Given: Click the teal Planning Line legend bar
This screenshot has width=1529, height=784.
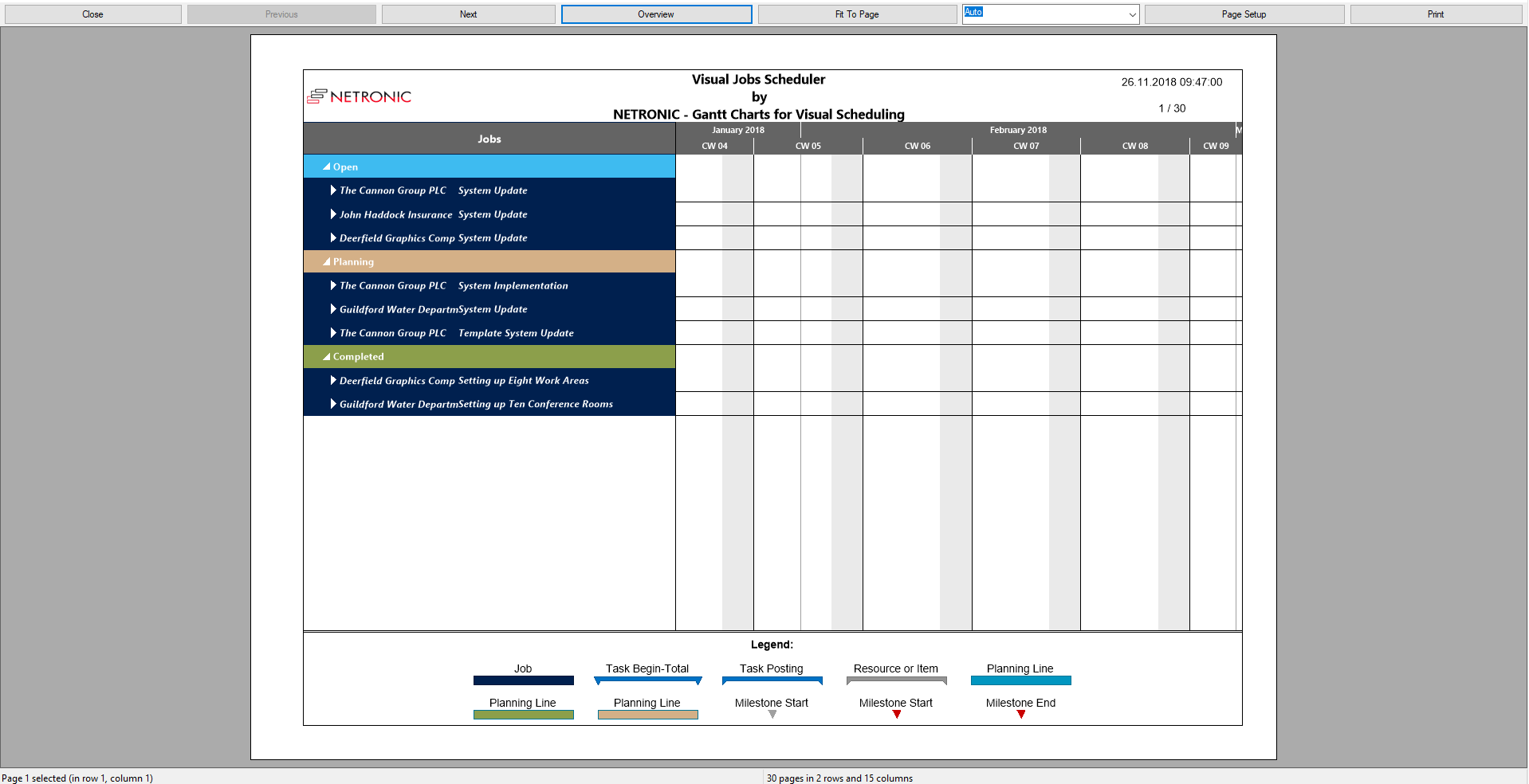Looking at the screenshot, I should (x=1020, y=680).
